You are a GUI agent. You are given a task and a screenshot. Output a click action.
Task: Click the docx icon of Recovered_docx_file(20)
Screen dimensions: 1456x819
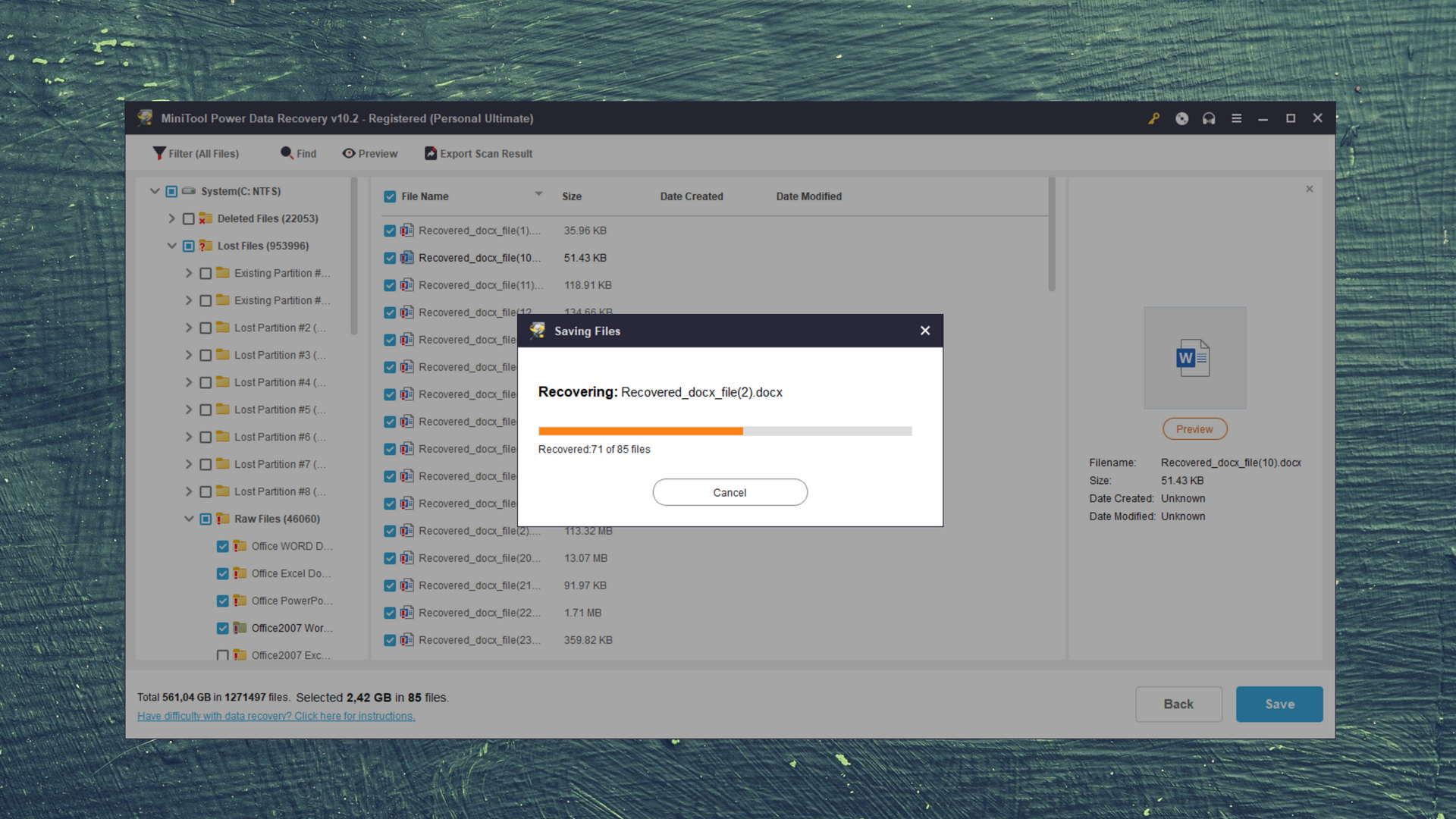[407, 558]
